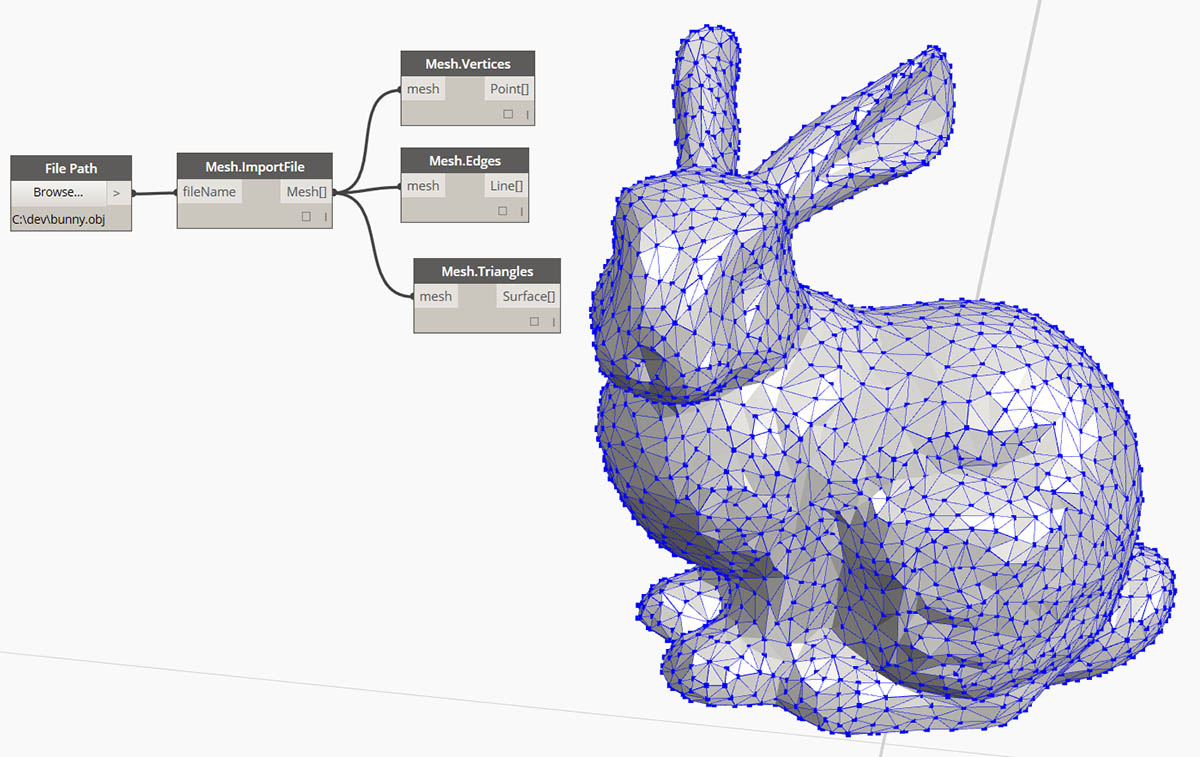Screen dimensions: 1200x757
Task: Select the File Path node header
Action: click(71, 167)
